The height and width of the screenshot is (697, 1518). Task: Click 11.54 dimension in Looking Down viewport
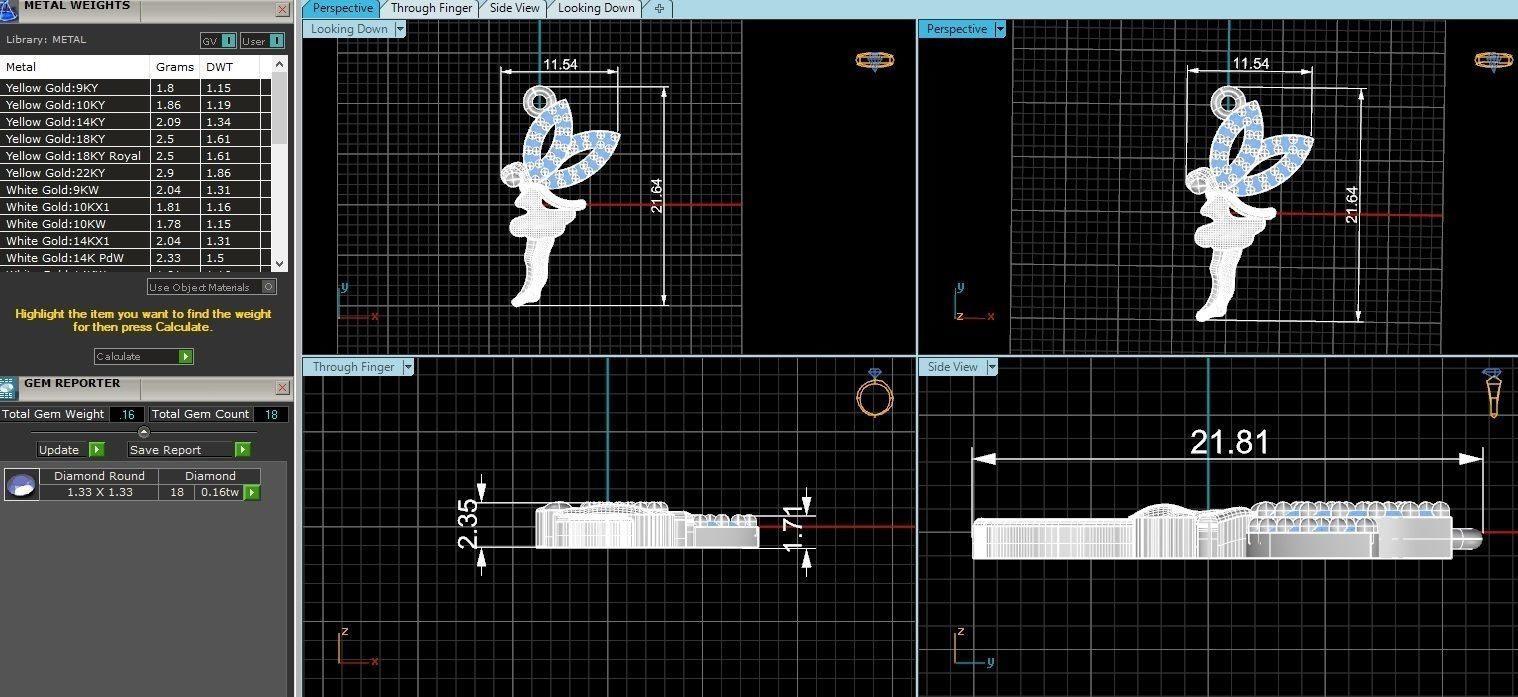[559, 64]
